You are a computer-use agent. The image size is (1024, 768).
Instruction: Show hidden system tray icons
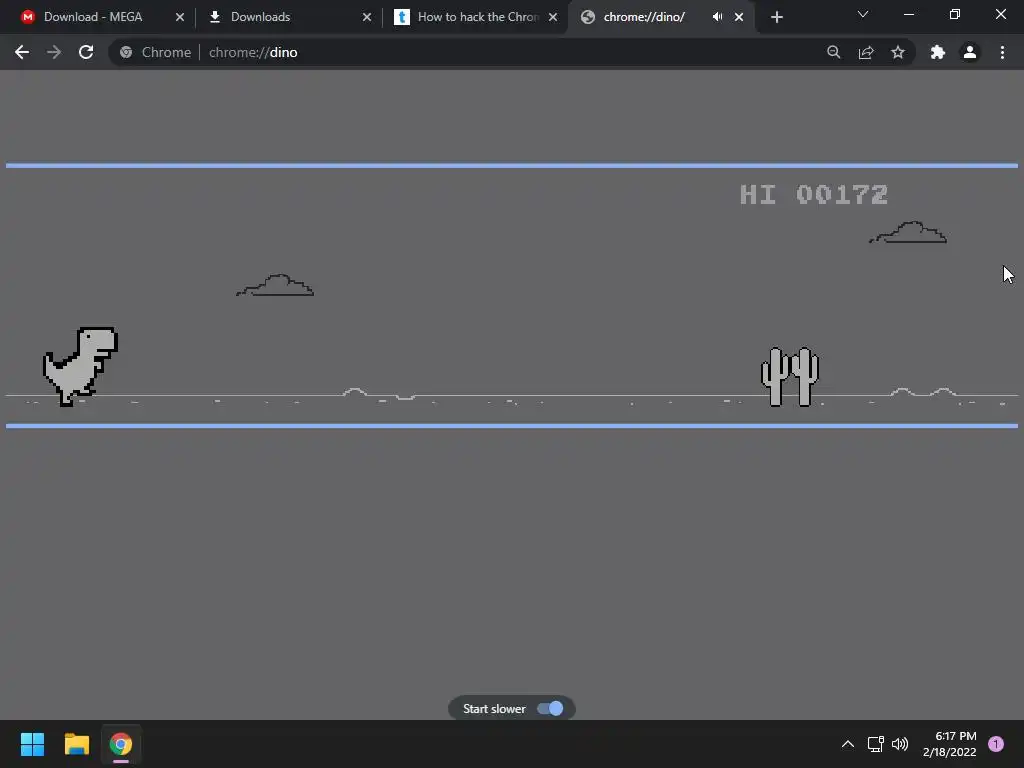848,744
